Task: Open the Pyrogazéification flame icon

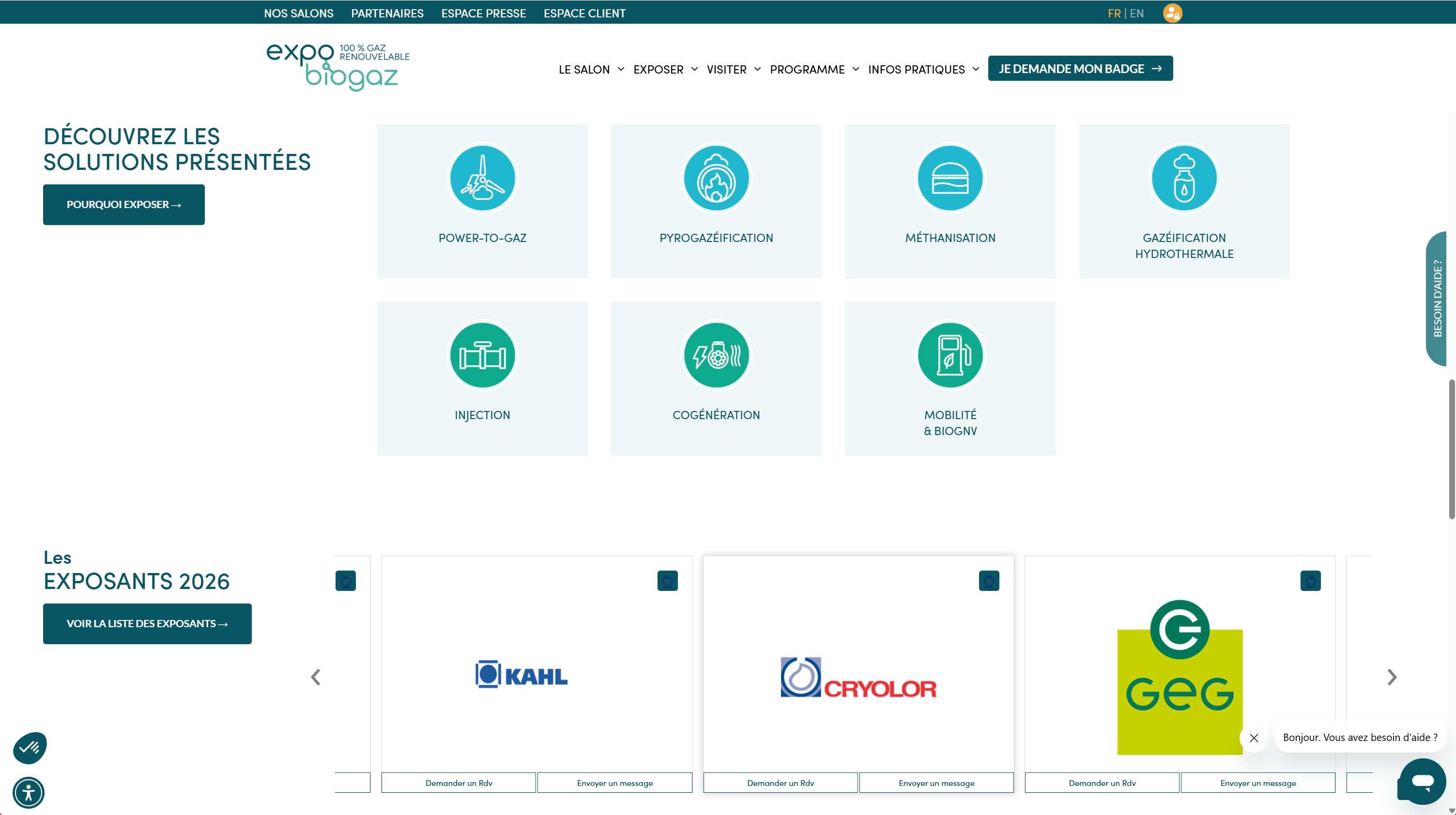Action: click(x=716, y=178)
